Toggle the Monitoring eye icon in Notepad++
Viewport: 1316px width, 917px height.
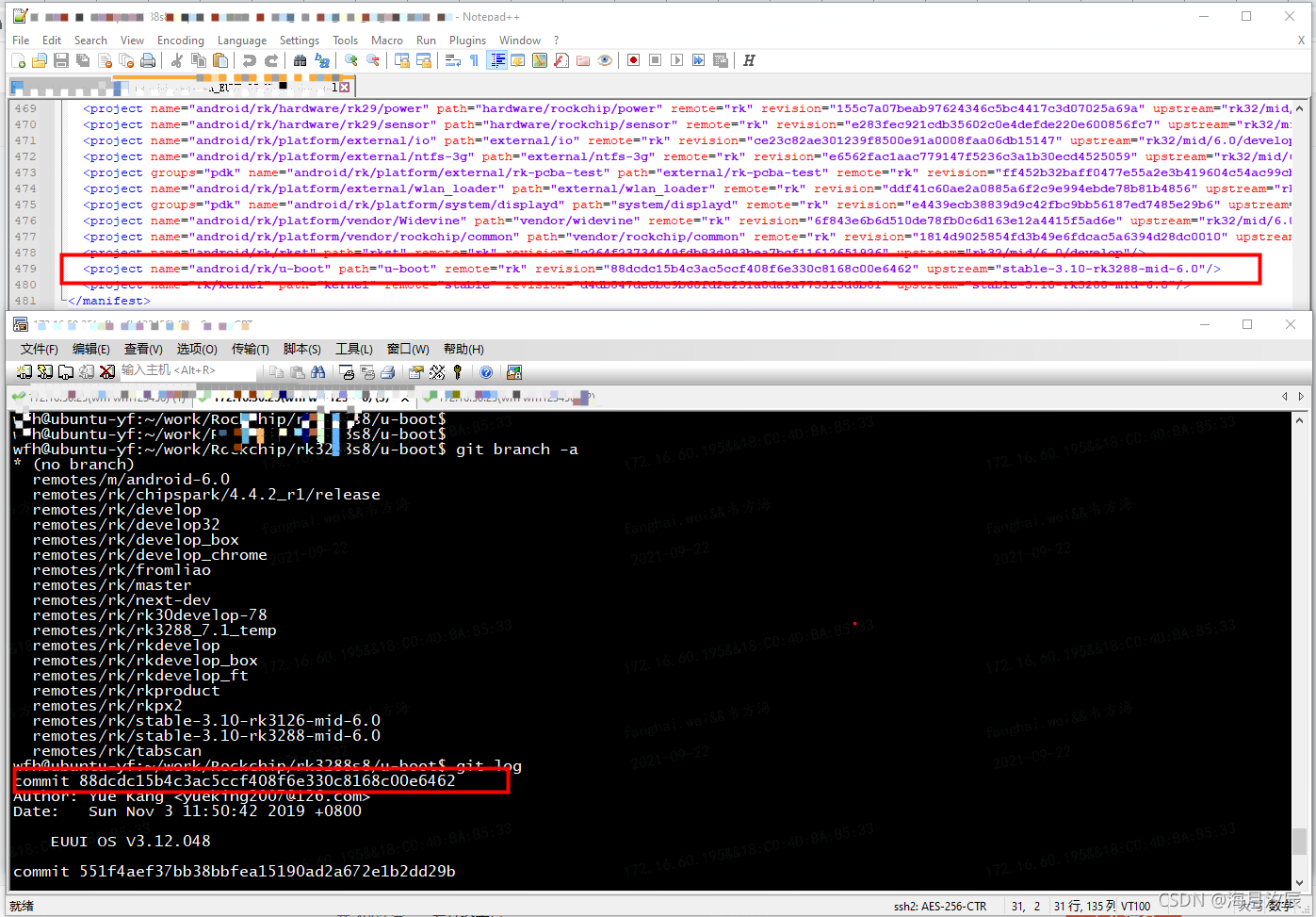[x=605, y=60]
